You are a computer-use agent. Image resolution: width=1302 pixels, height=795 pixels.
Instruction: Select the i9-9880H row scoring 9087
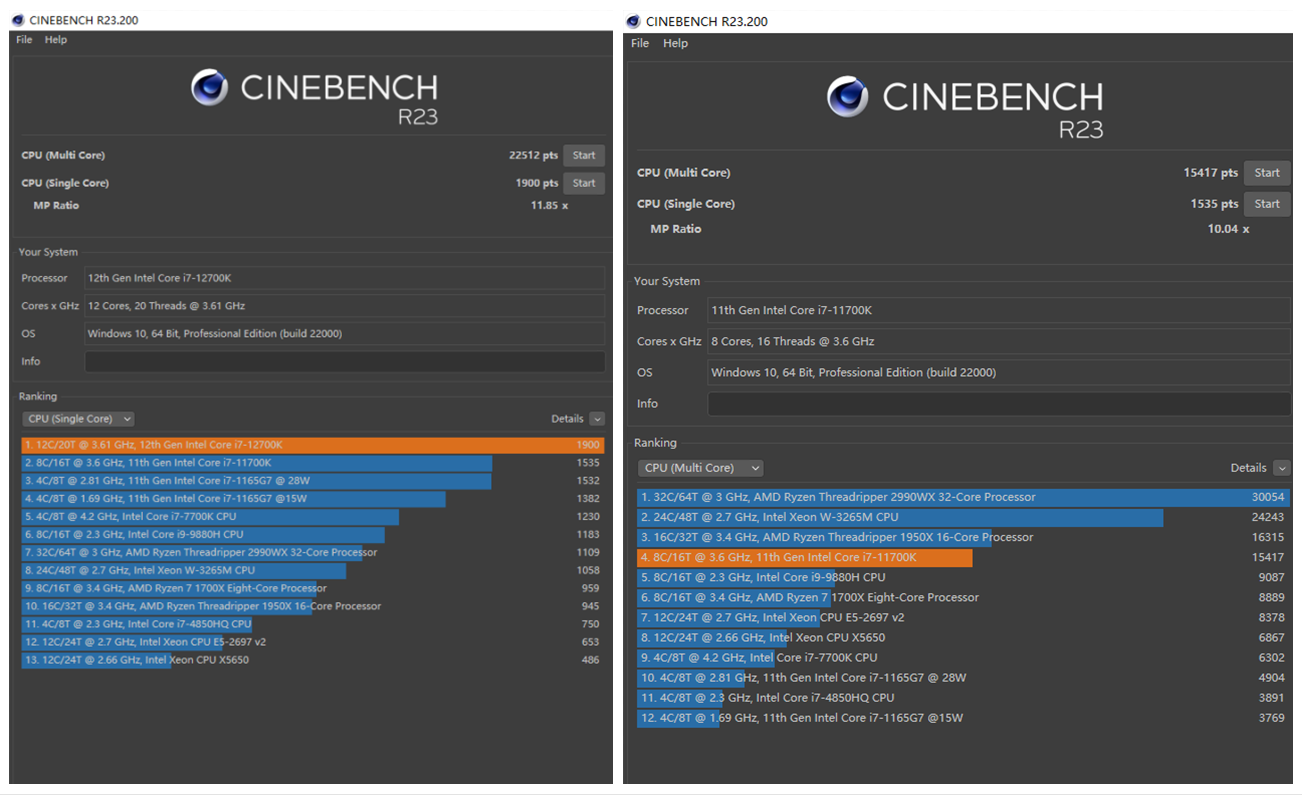[964, 577]
